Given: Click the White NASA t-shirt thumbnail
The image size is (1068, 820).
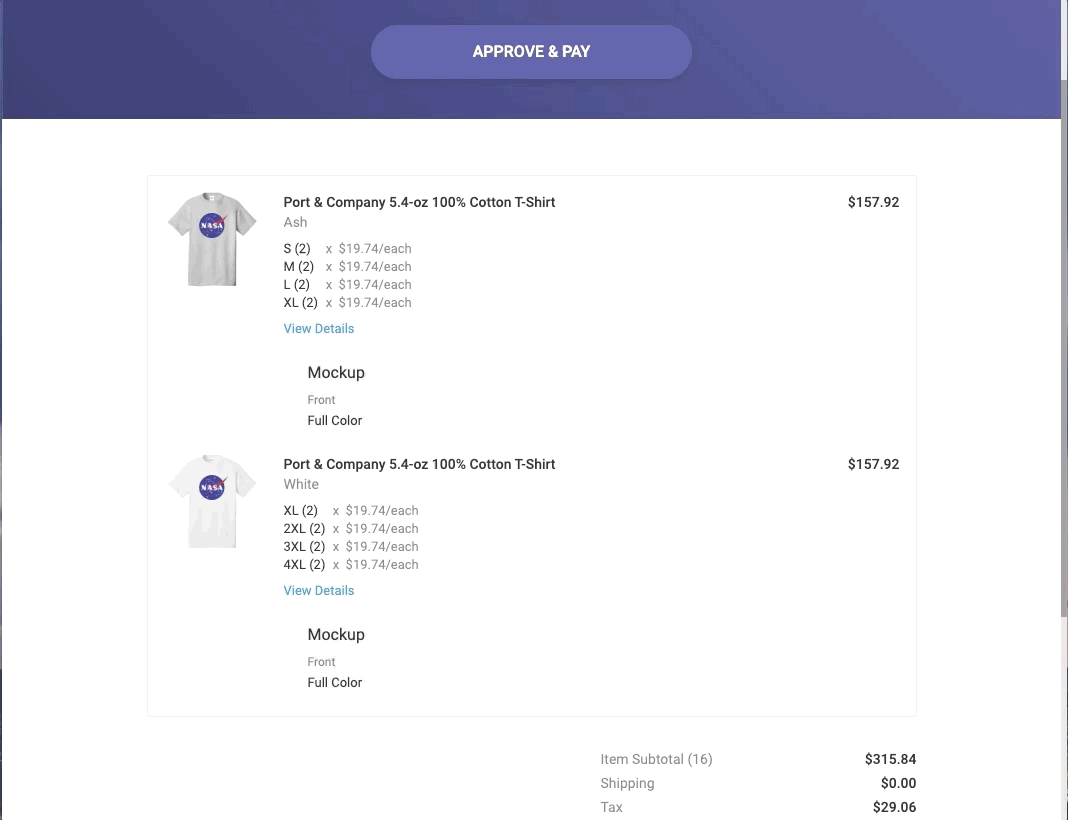Looking at the screenshot, I should pos(212,500).
